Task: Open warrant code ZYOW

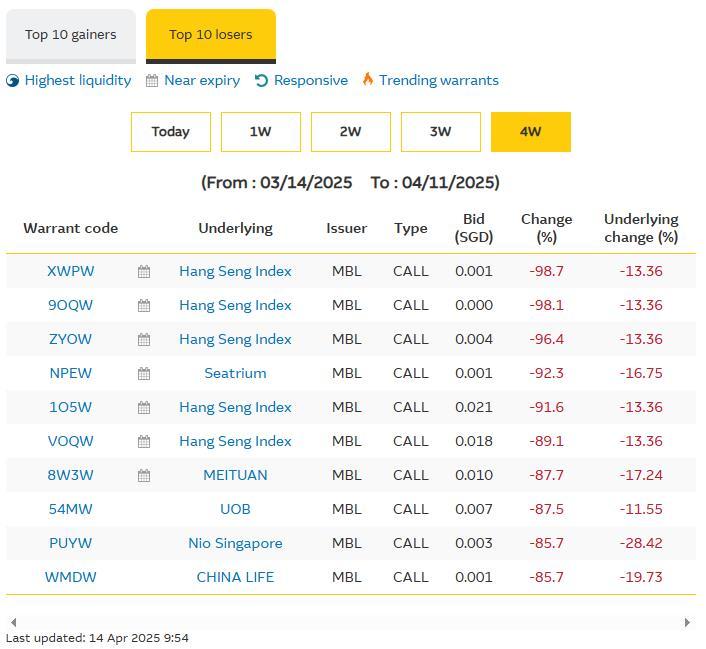Action: 71,340
